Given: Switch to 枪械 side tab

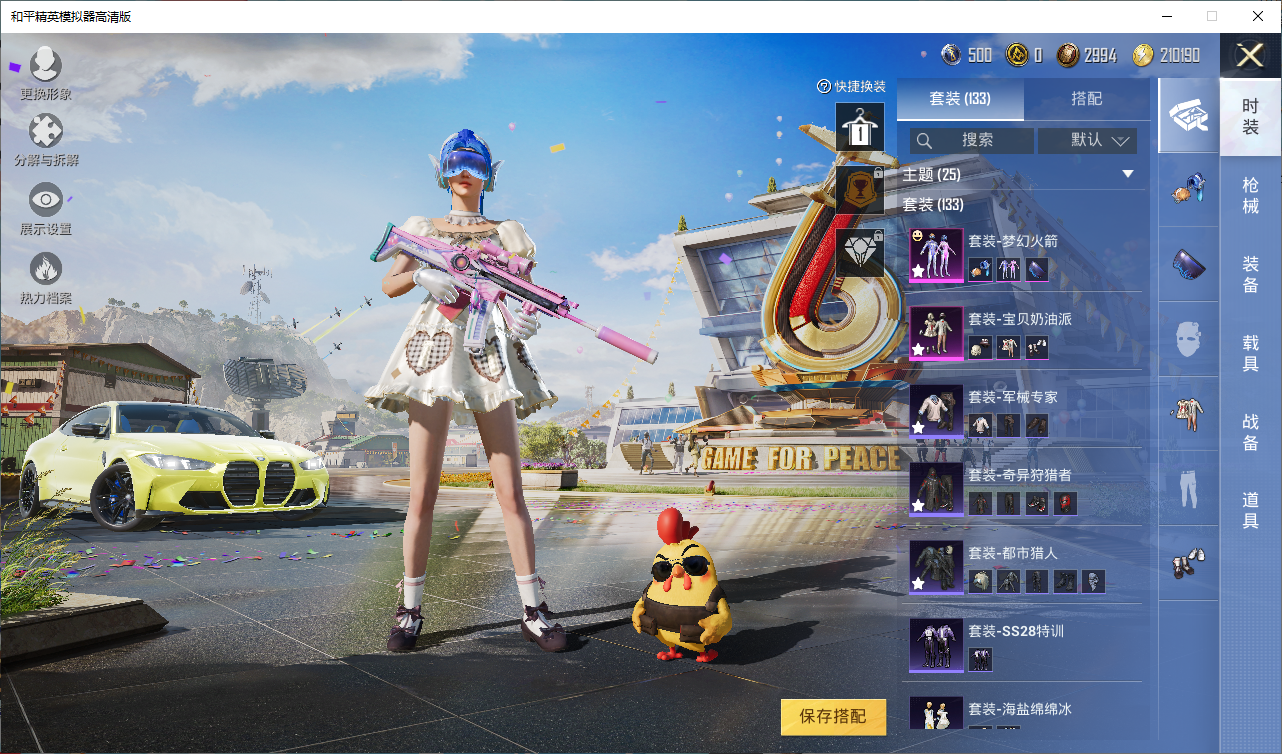Looking at the screenshot, I should click(1250, 195).
